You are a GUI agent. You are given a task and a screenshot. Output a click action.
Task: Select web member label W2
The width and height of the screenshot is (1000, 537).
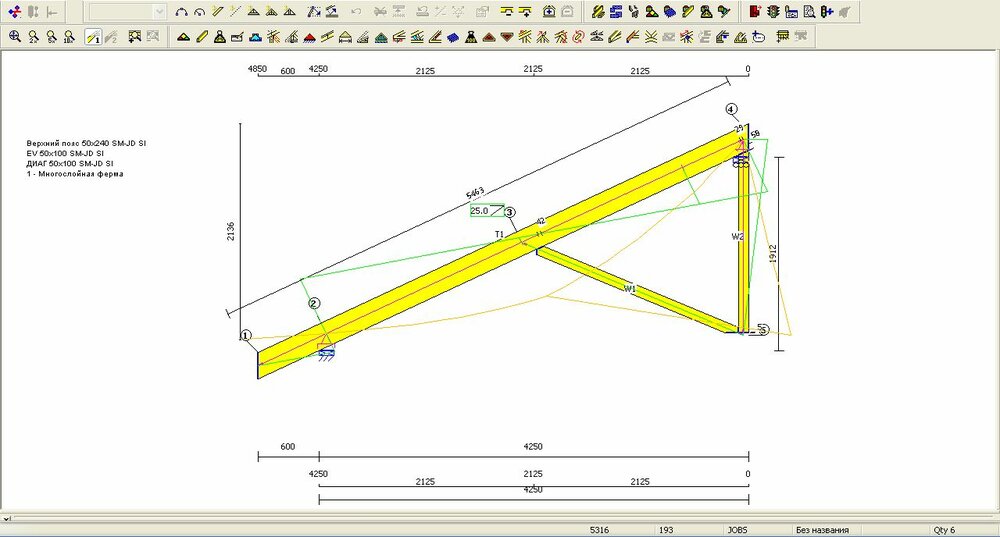(x=737, y=237)
